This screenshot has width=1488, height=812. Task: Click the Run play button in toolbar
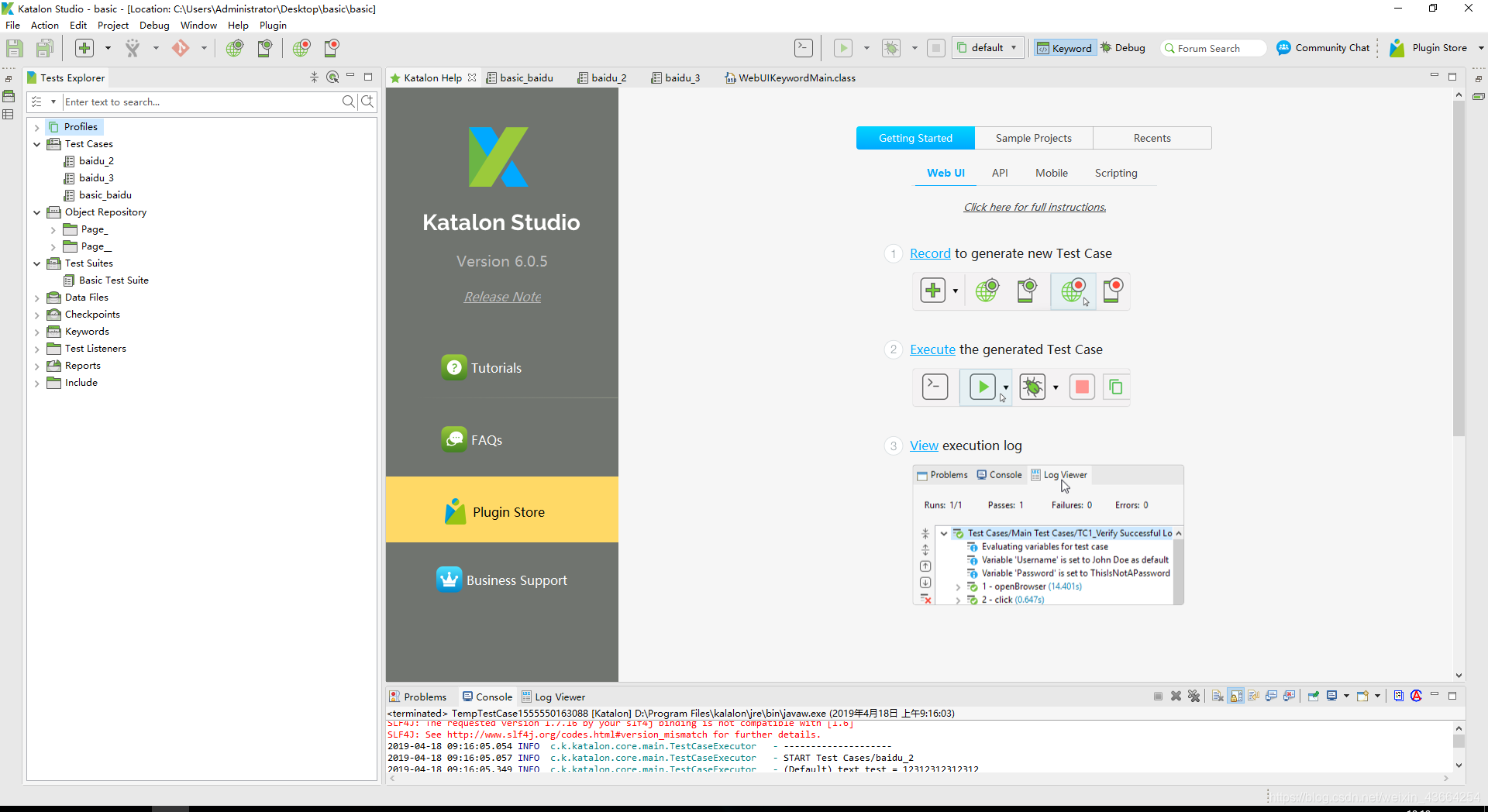click(843, 48)
